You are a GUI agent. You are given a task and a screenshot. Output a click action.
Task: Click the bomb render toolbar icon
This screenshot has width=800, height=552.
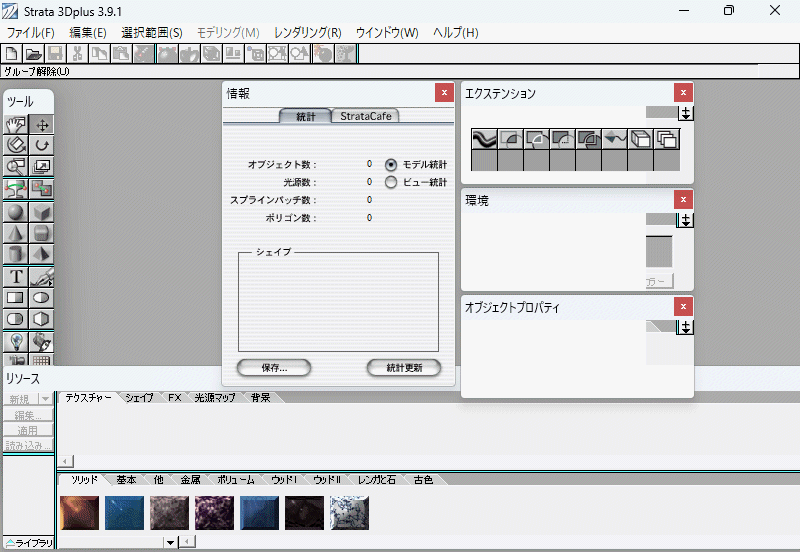[x=323, y=54]
